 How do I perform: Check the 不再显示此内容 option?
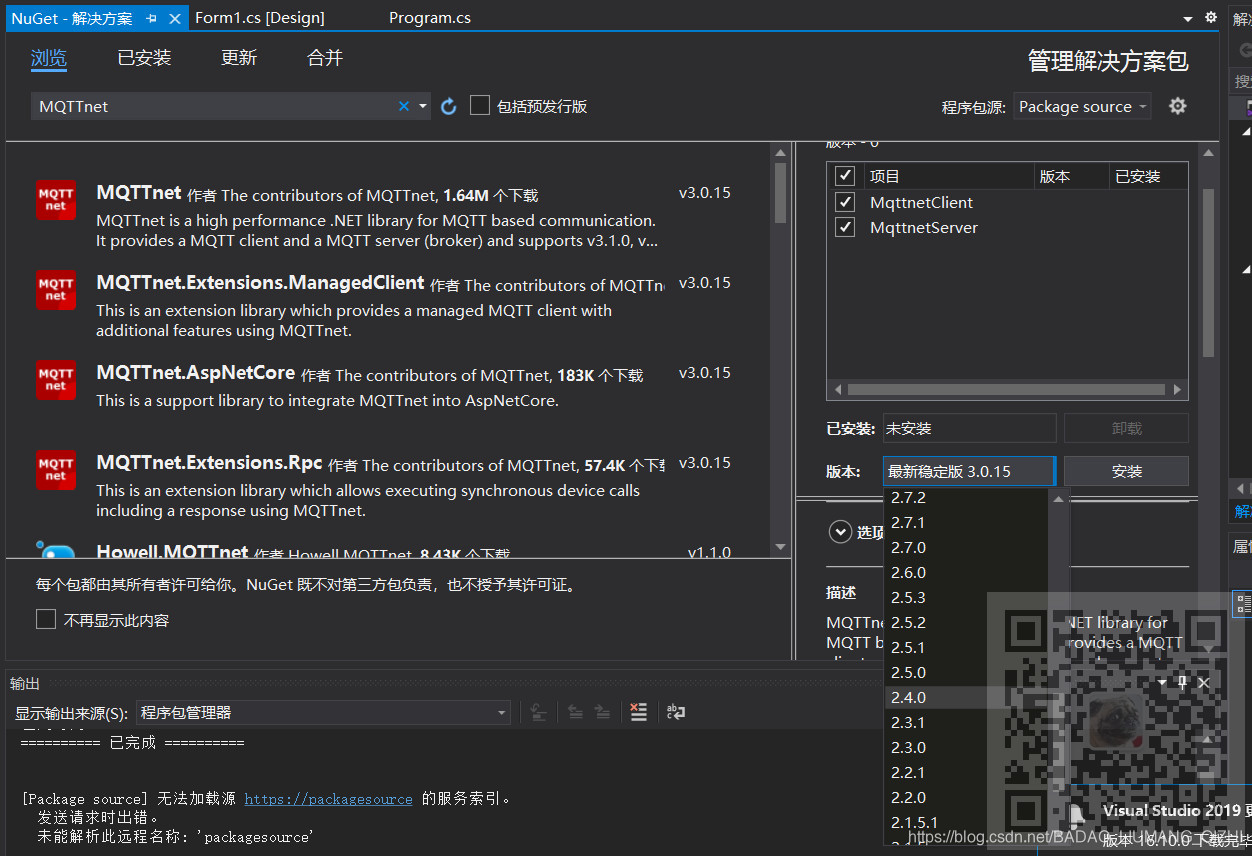point(45,618)
